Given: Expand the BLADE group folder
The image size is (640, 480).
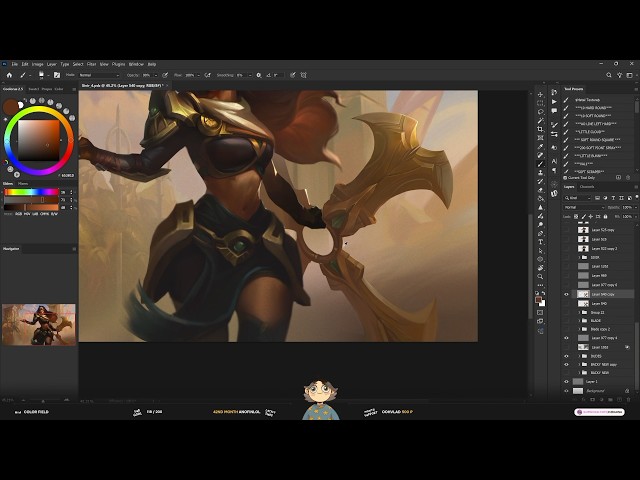Looking at the screenshot, I should (x=579, y=321).
